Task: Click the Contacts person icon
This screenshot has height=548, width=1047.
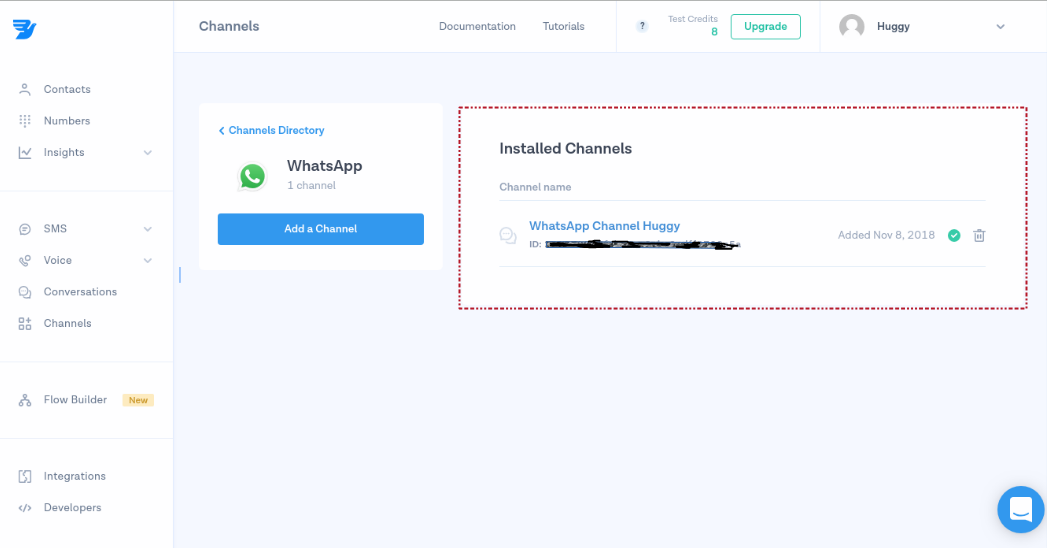Action: 25,89
